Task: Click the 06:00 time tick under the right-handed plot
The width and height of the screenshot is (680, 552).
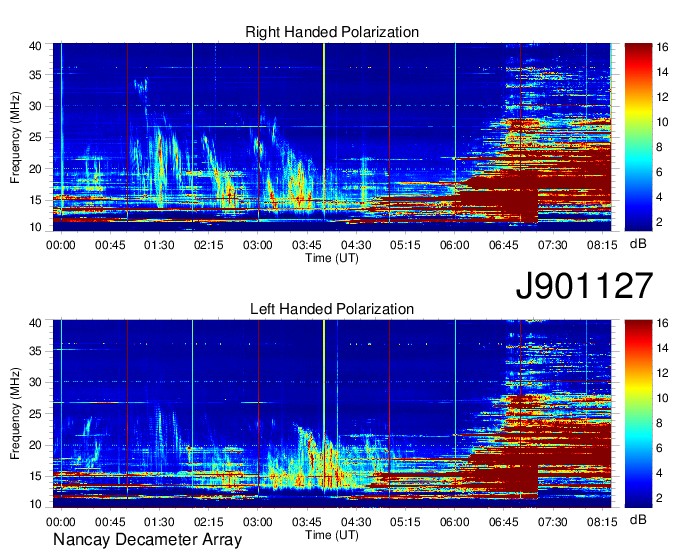Action: click(454, 245)
